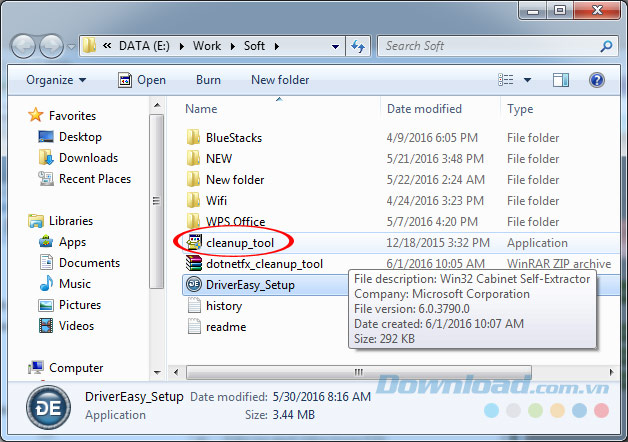This screenshot has height=442, width=628.
Task: Click the dotnetfx_cleanup_tool file name
Action: [264, 264]
